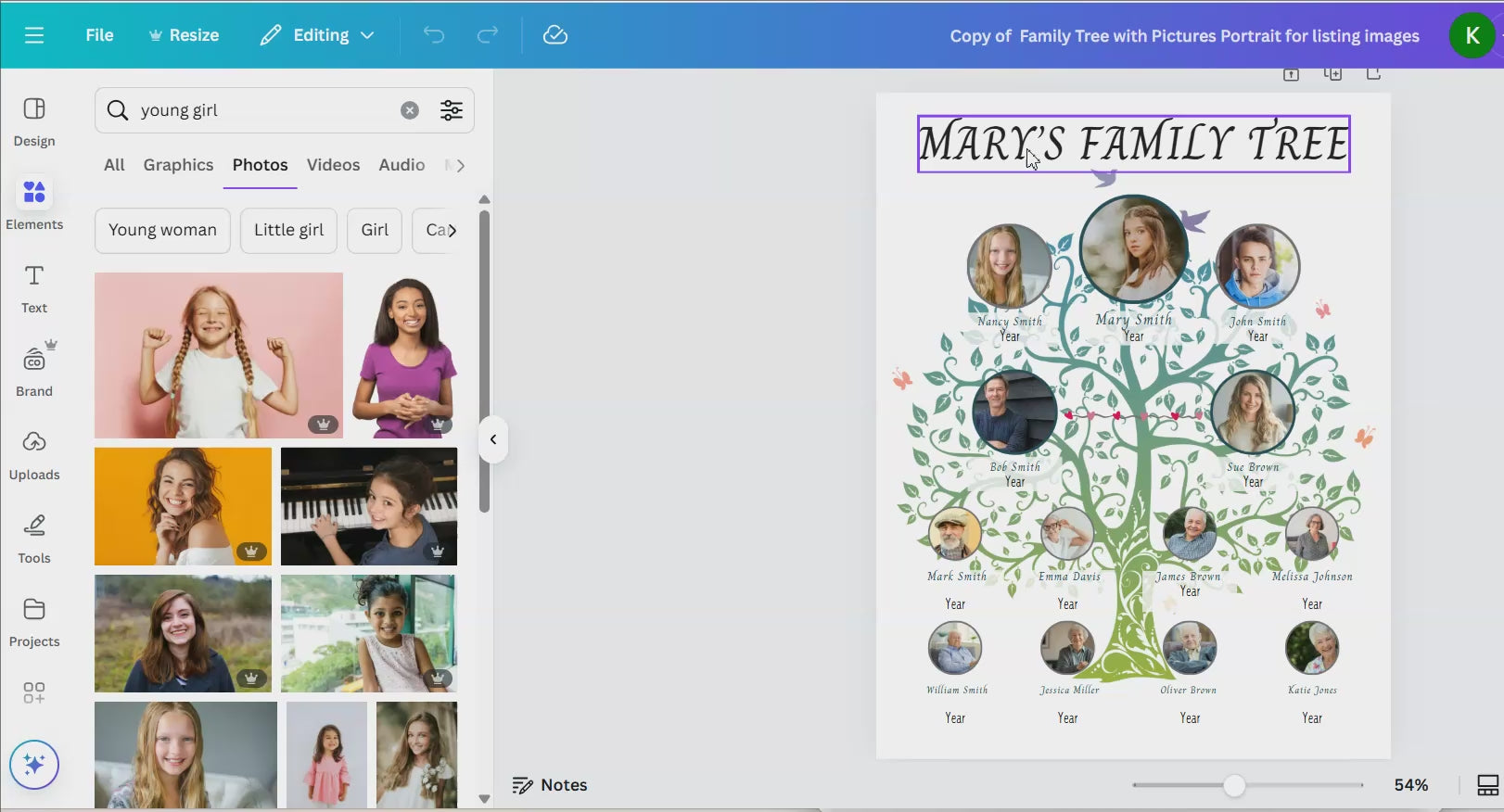This screenshot has width=1504, height=812.
Task: Launch the Magic assistant sparkle button
Action: [34, 765]
